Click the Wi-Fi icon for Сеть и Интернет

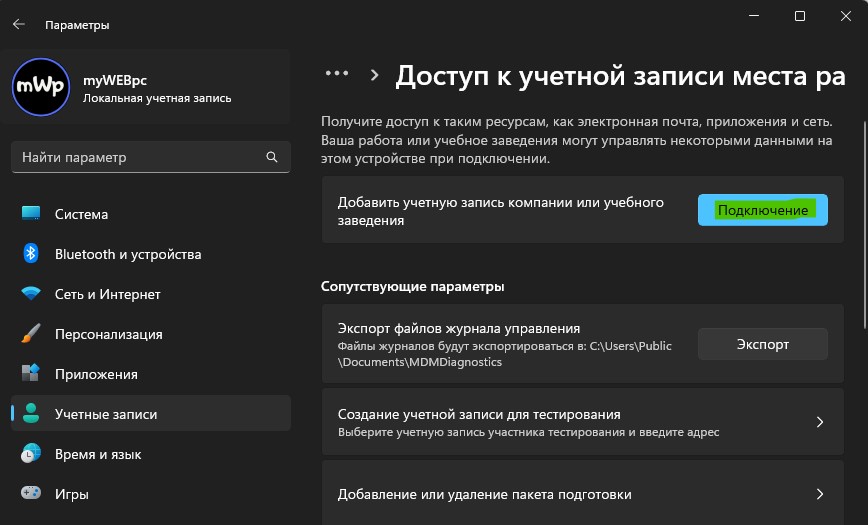(31, 294)
